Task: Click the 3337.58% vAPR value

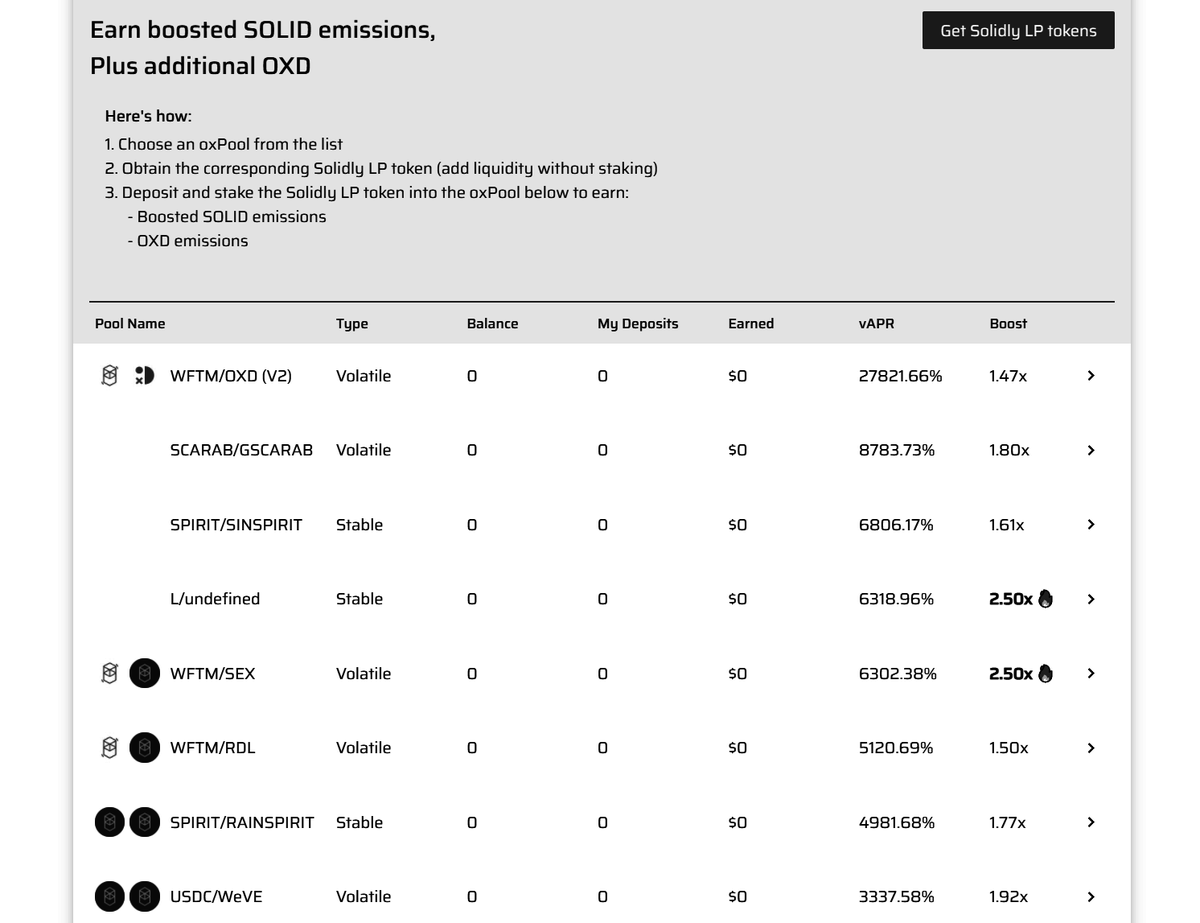Action: [897, 897]
